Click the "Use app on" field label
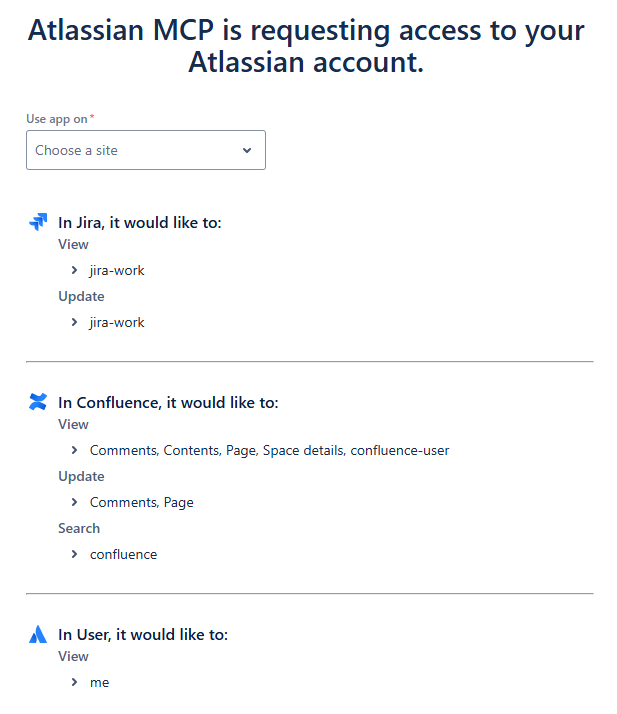 [57, 119]
